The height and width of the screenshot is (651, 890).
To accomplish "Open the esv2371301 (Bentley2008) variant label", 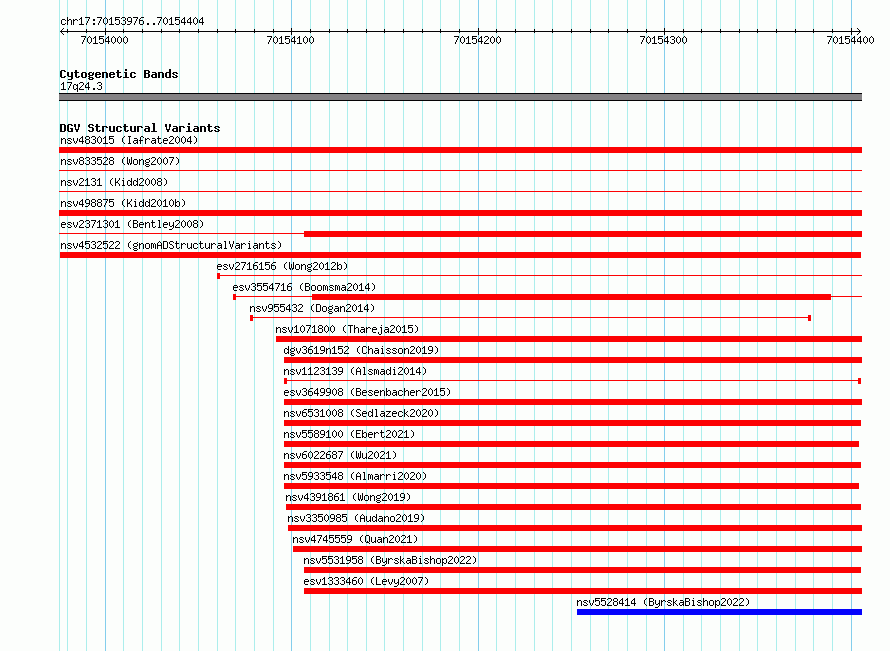I will click(132, 224).
